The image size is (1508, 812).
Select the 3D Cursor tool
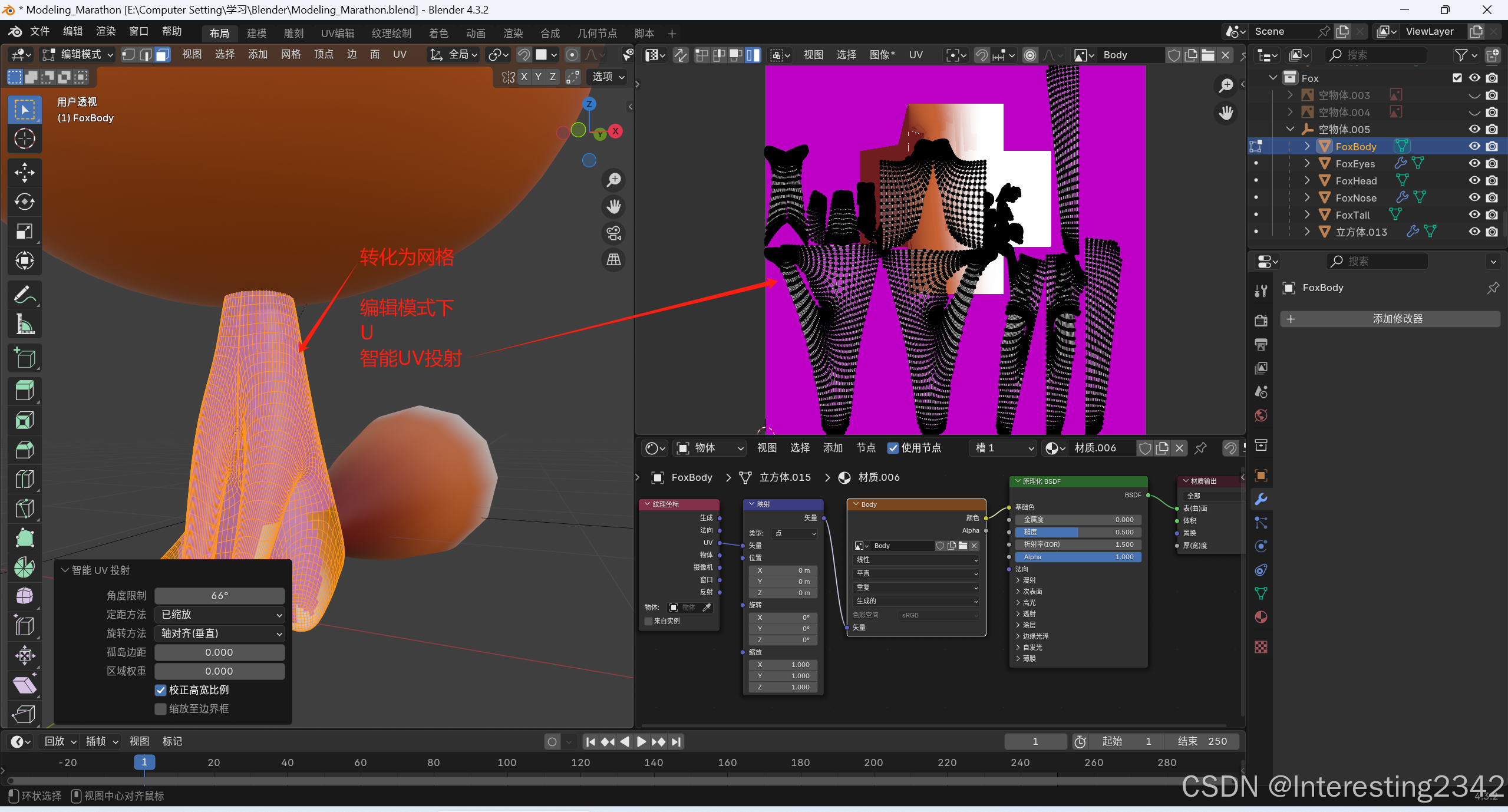tap(24, 139)
